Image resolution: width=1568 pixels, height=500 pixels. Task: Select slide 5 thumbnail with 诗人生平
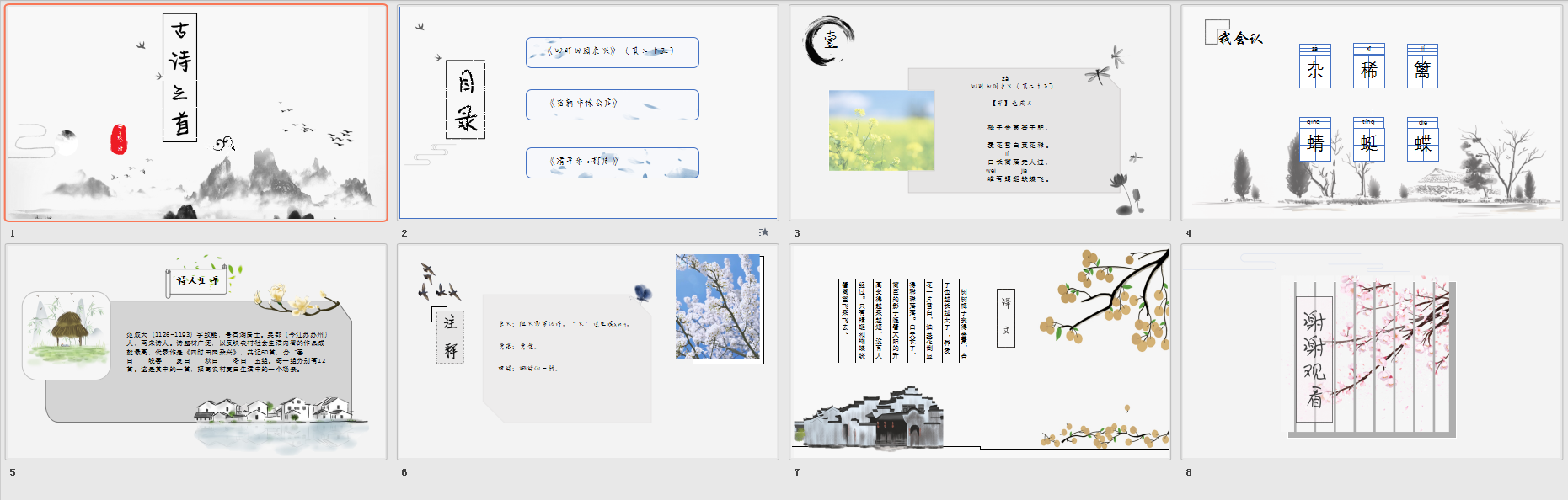click(x=196, y=352)
